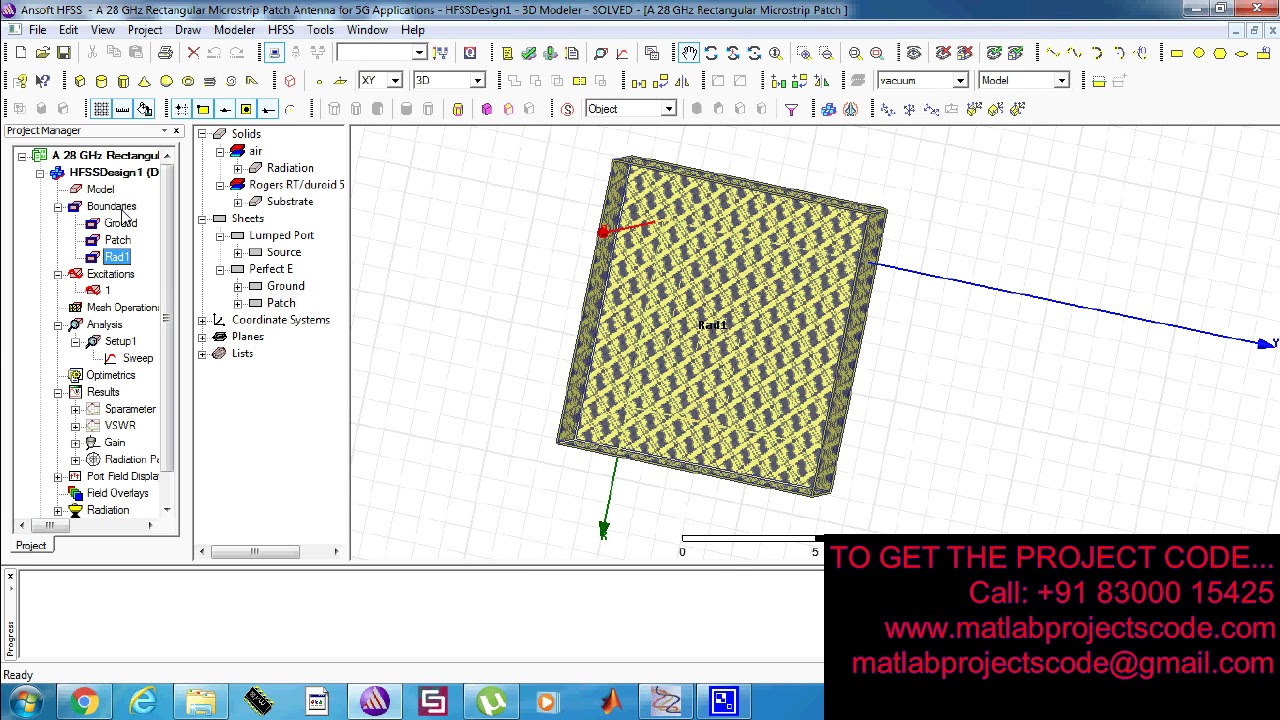
Task: Select the Sweep item under Setup1
Action: point(138,358)
